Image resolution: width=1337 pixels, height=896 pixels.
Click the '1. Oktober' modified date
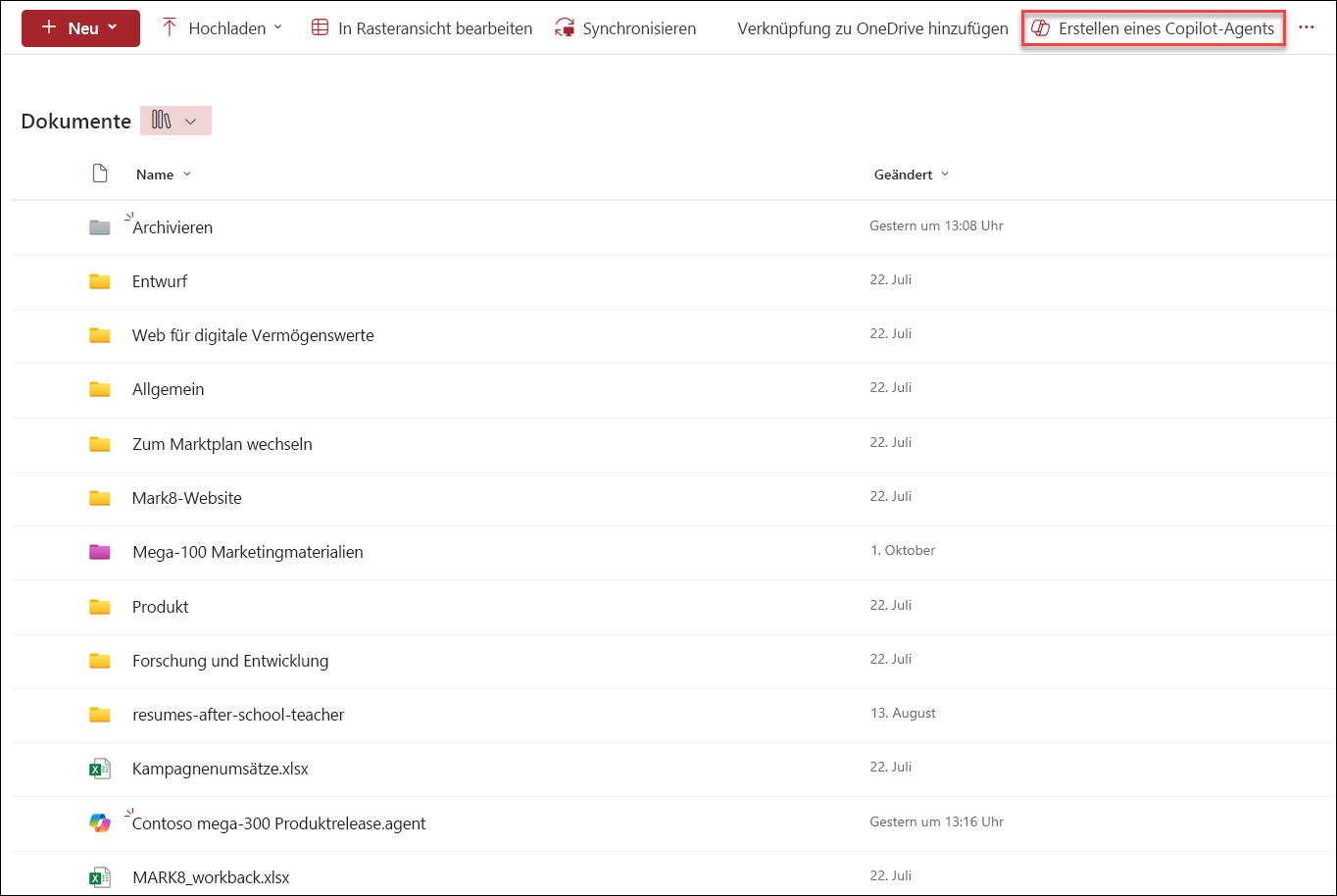(x=903, y=550)
